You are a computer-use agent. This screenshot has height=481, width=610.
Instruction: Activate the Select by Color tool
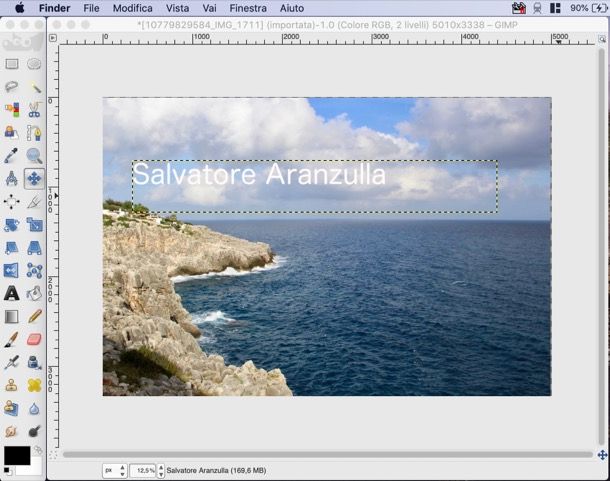click(12, 109)
